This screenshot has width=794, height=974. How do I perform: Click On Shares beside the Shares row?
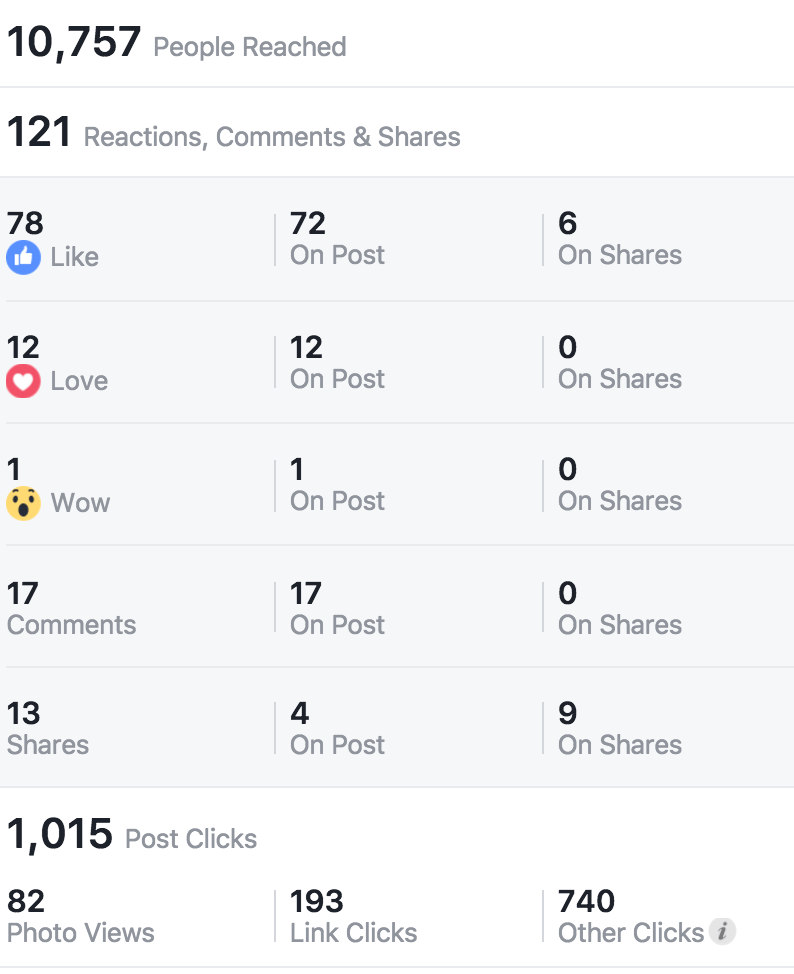click(620, 729)
